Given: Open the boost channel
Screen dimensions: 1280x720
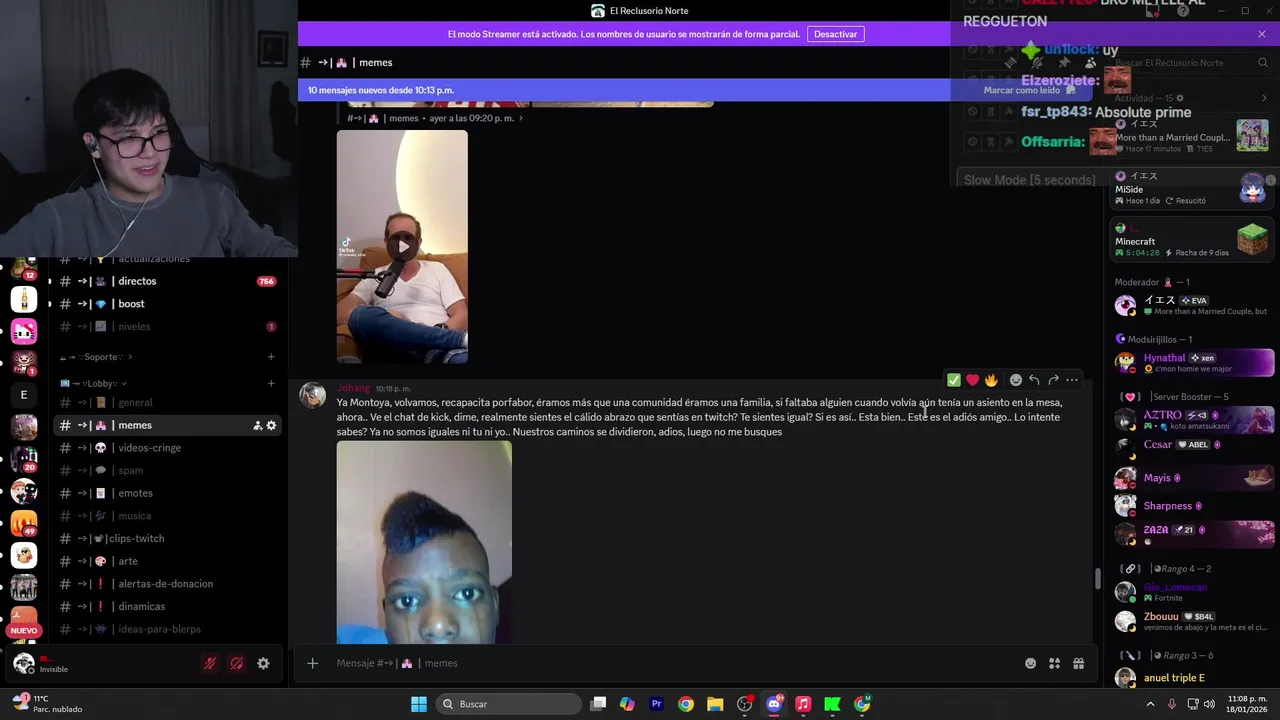Looking at the screenshot, I should coord(167,304).
